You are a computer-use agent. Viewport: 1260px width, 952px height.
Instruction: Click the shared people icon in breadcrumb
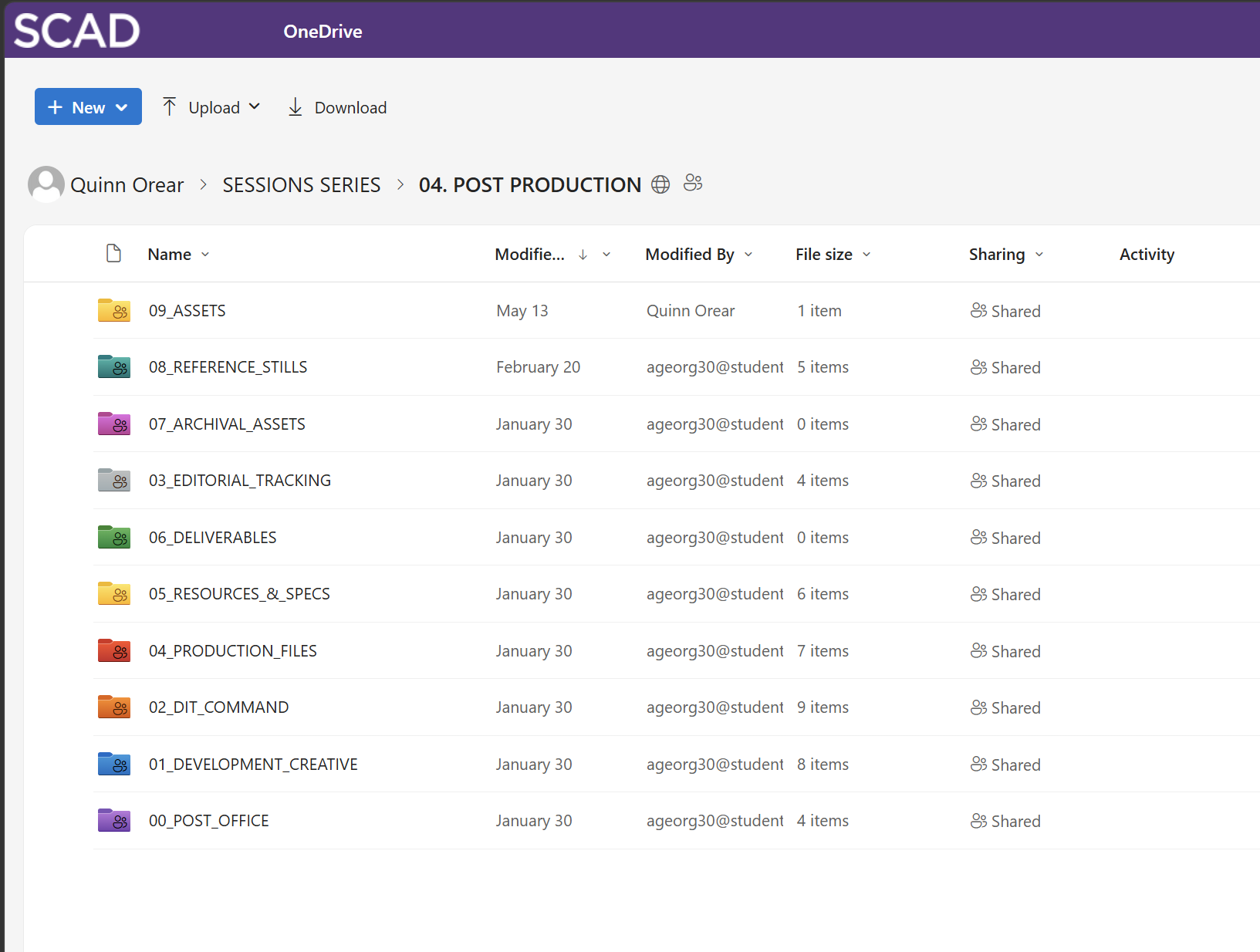click(x=693, y=183)
